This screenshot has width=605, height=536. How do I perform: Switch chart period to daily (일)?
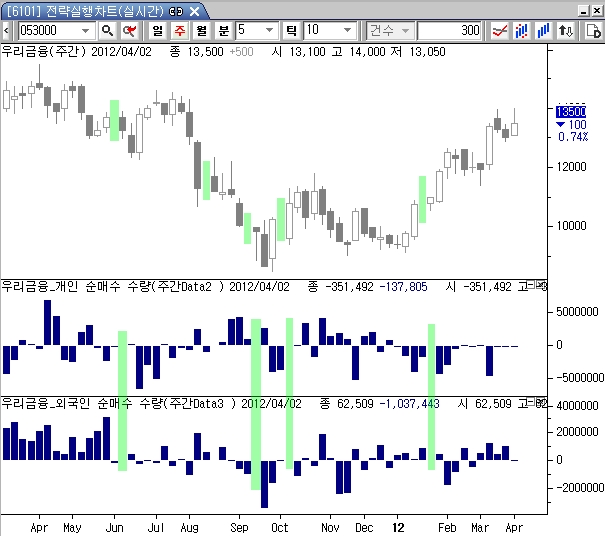coord(158,31)
